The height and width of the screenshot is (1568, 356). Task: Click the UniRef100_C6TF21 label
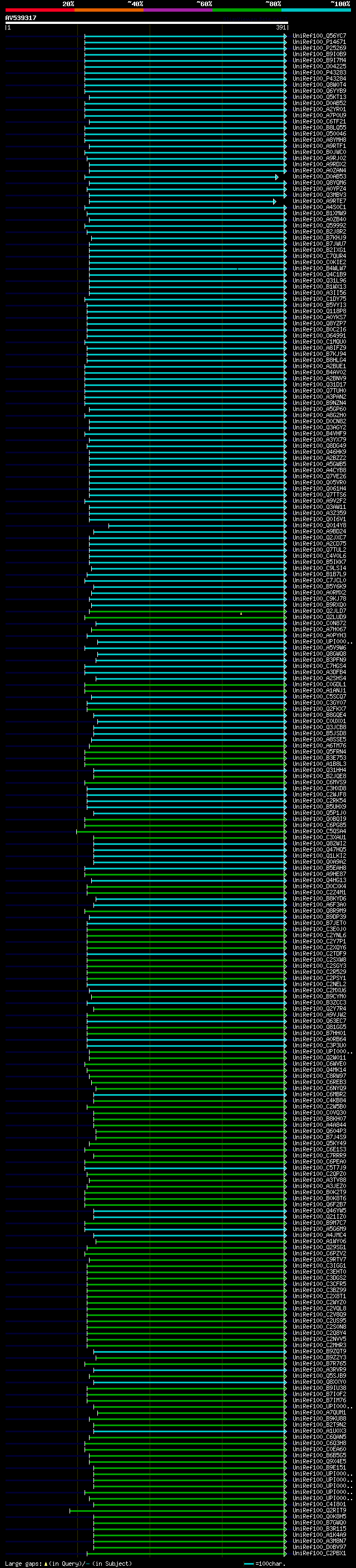[x=319, y=122]
